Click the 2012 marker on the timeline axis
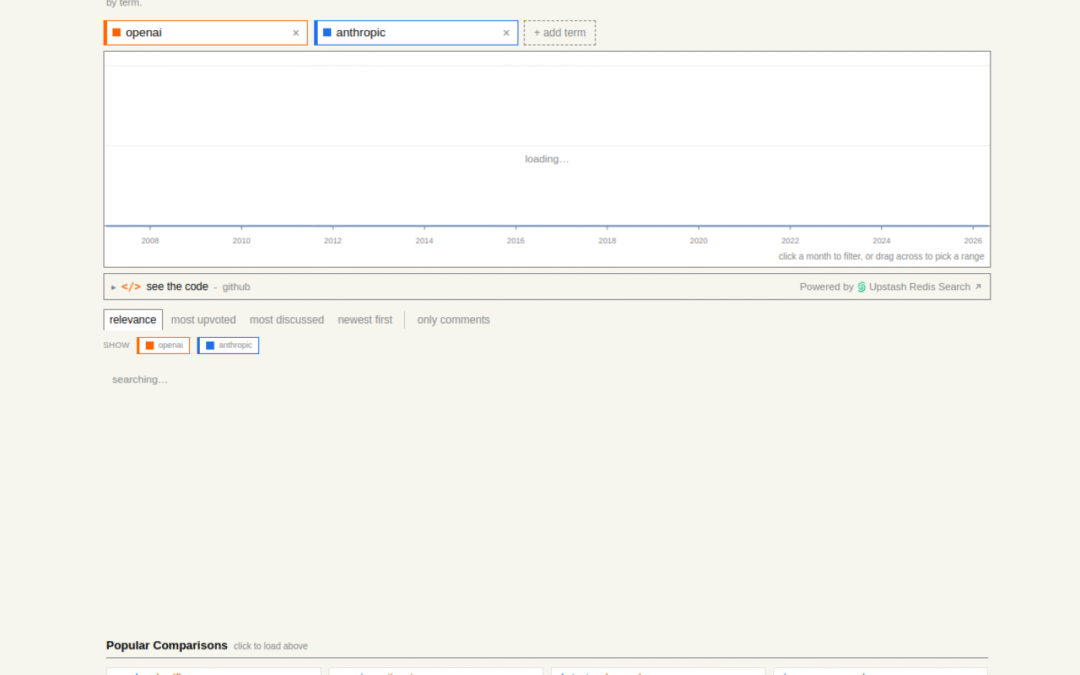Screen dimensions: 1080x675 pos(333,240)
